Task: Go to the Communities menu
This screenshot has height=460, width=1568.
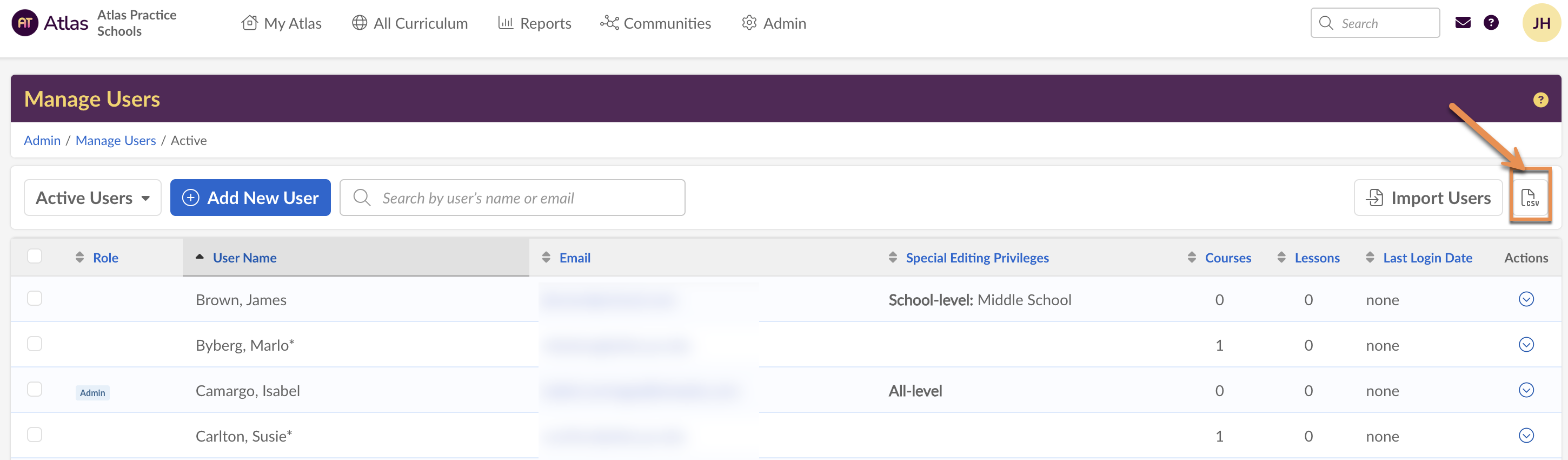Action: coord(655,23)
